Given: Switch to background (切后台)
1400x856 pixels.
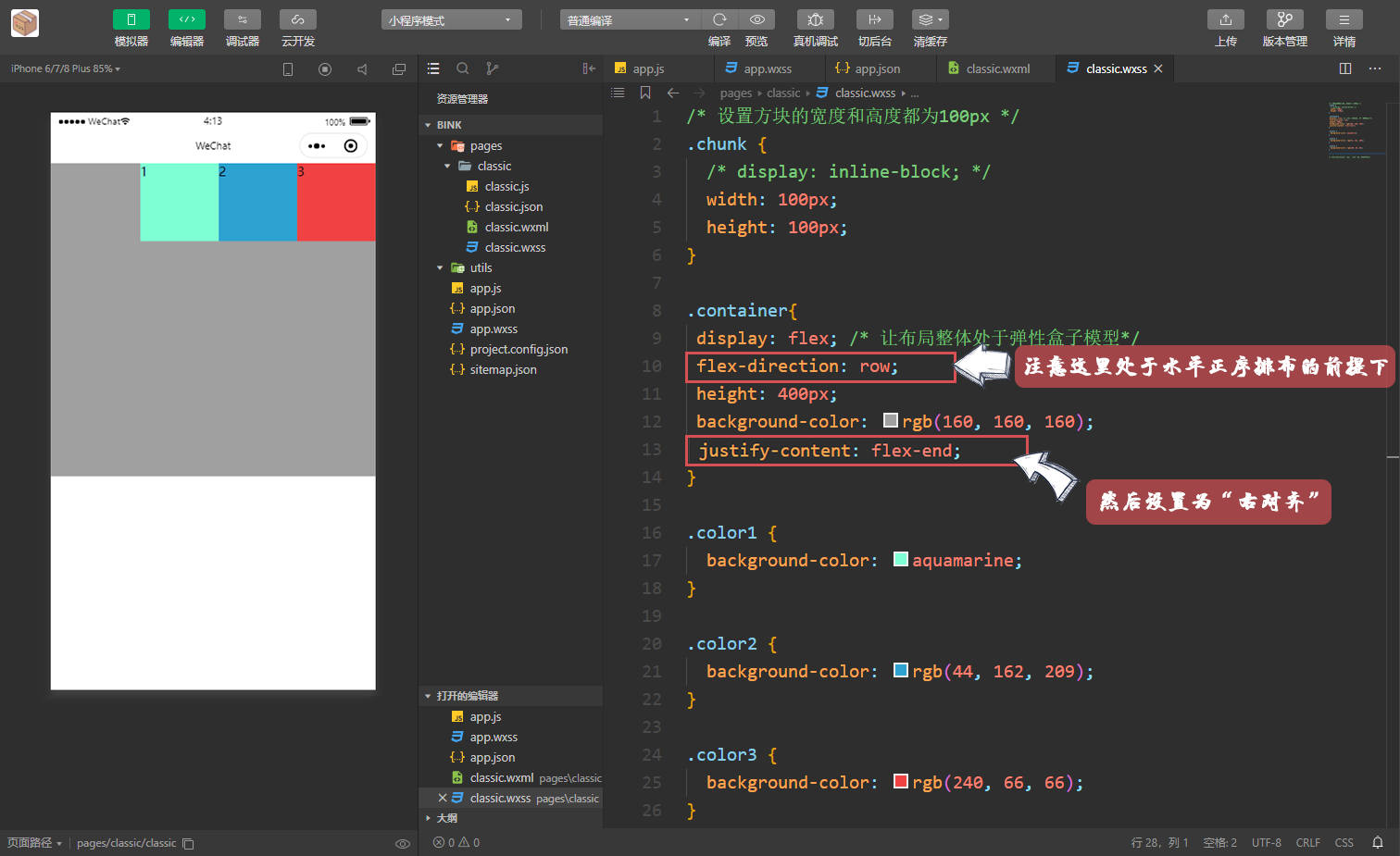Looking at the screenshot, I should 875,19.
